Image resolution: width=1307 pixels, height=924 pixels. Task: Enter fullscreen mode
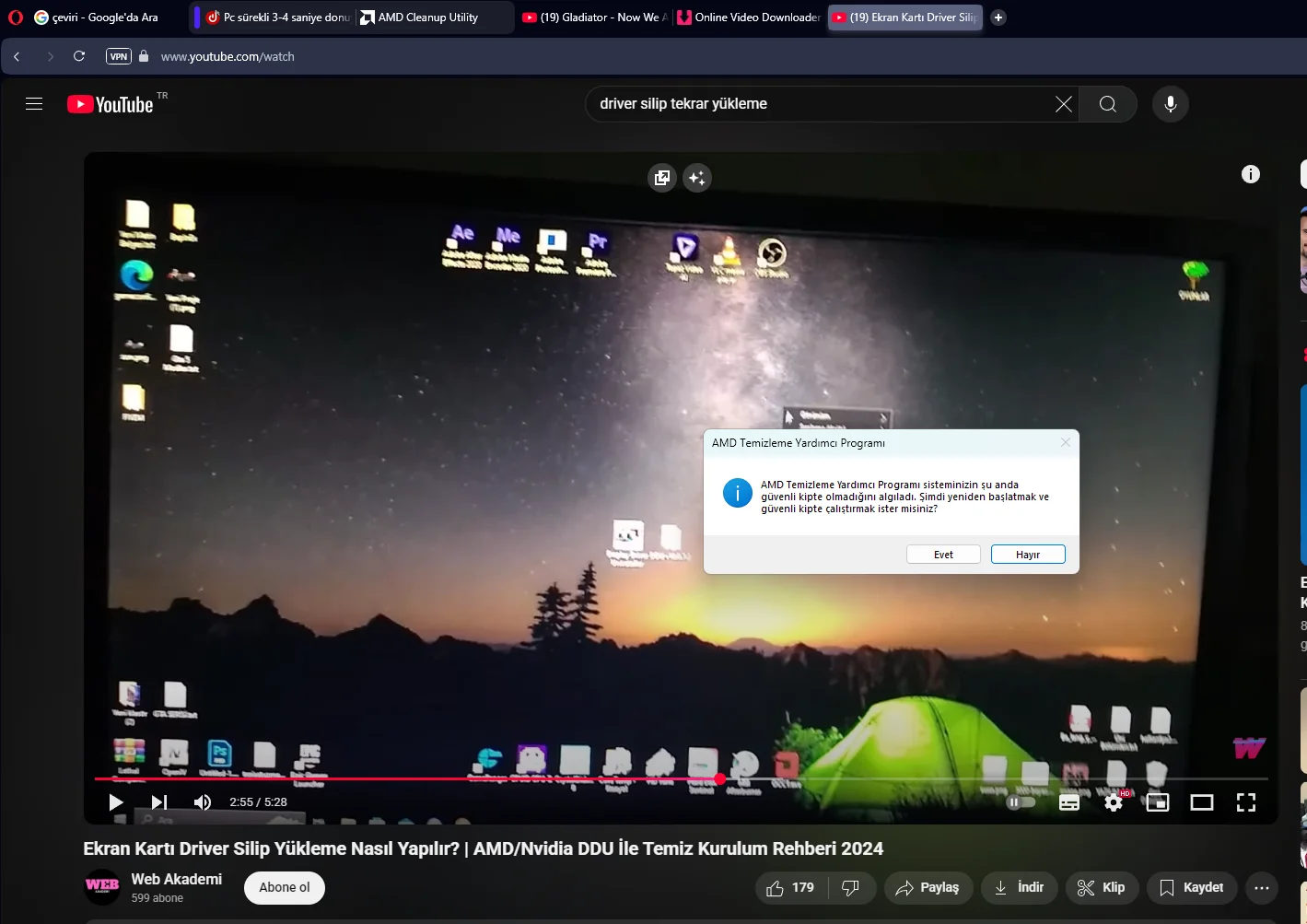pyautogui.click(x=1246, y=802)
